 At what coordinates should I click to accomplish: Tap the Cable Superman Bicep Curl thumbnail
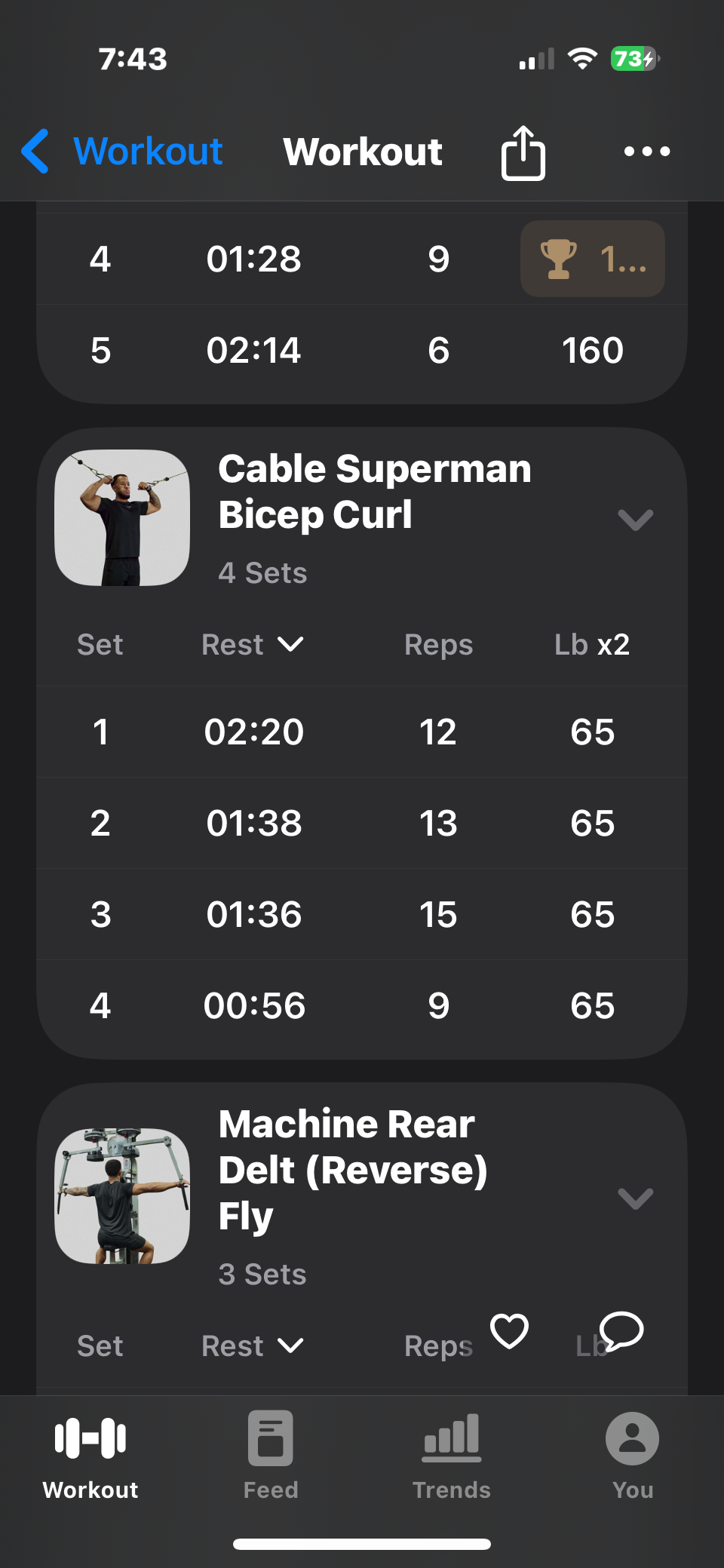[x=122, y=518]
